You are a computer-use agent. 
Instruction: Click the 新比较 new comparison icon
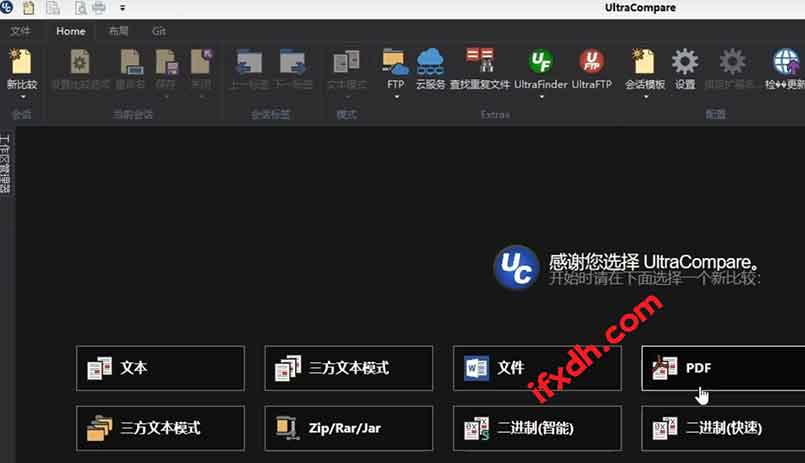coord(21,62)
